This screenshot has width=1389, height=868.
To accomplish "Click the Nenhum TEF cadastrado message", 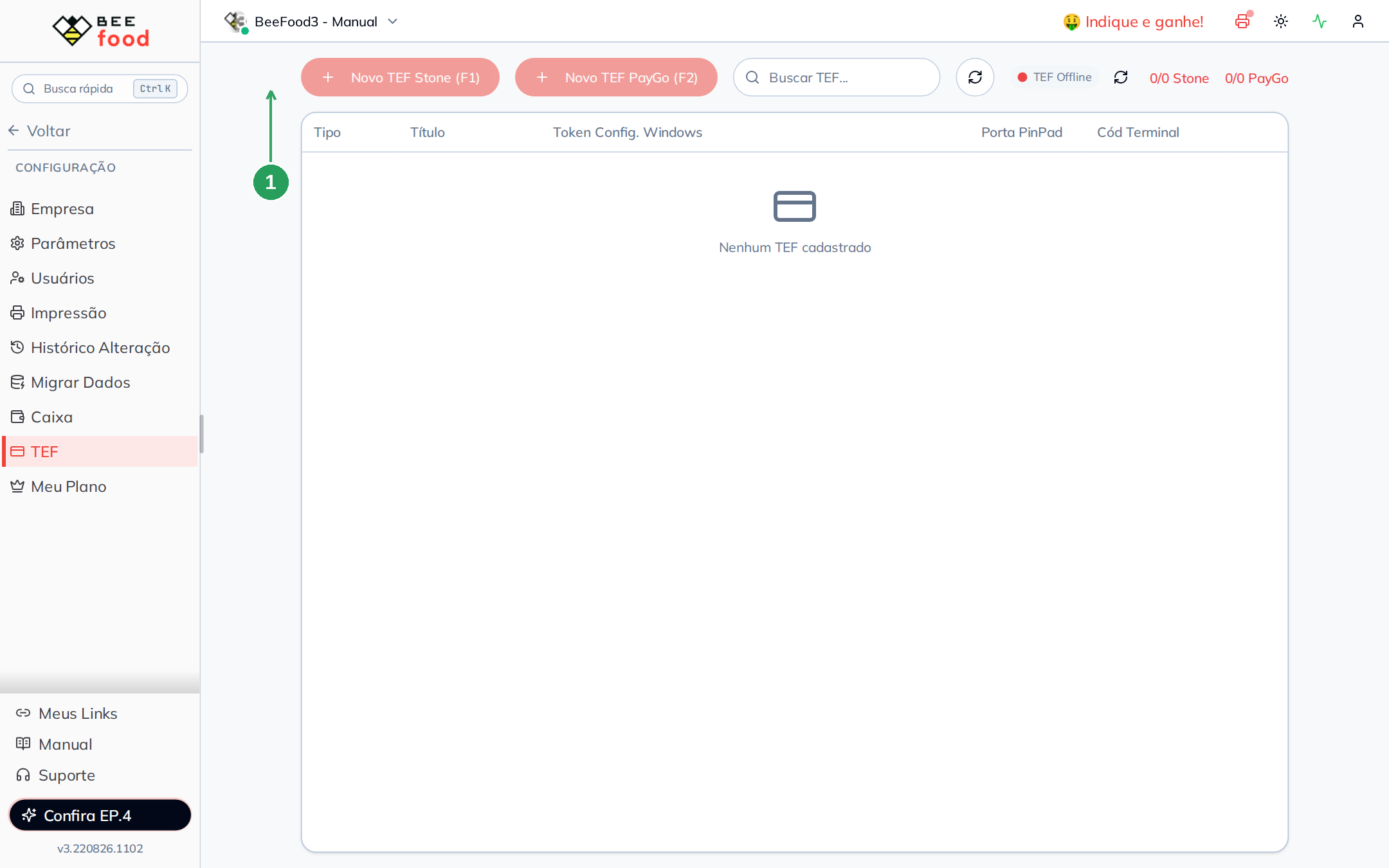I will click(x=795, y=248).
